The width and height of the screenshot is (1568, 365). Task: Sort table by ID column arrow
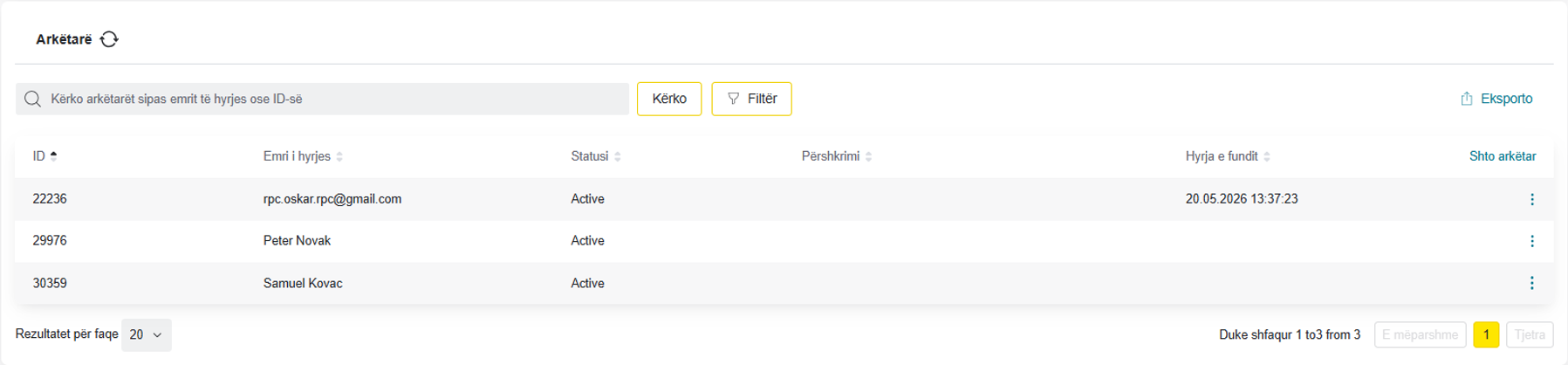tap(53, 156)
